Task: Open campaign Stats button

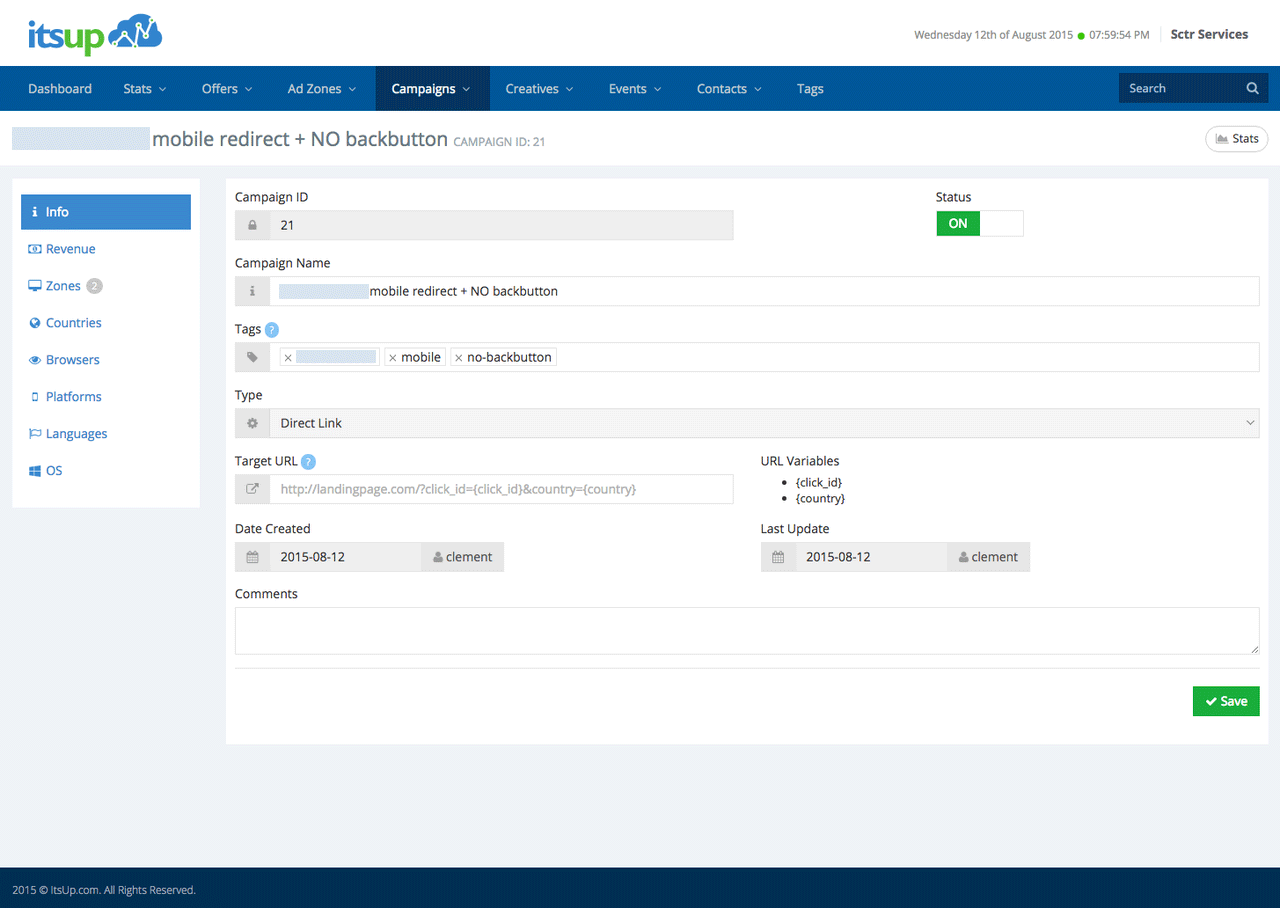Action: [1236, 139]
